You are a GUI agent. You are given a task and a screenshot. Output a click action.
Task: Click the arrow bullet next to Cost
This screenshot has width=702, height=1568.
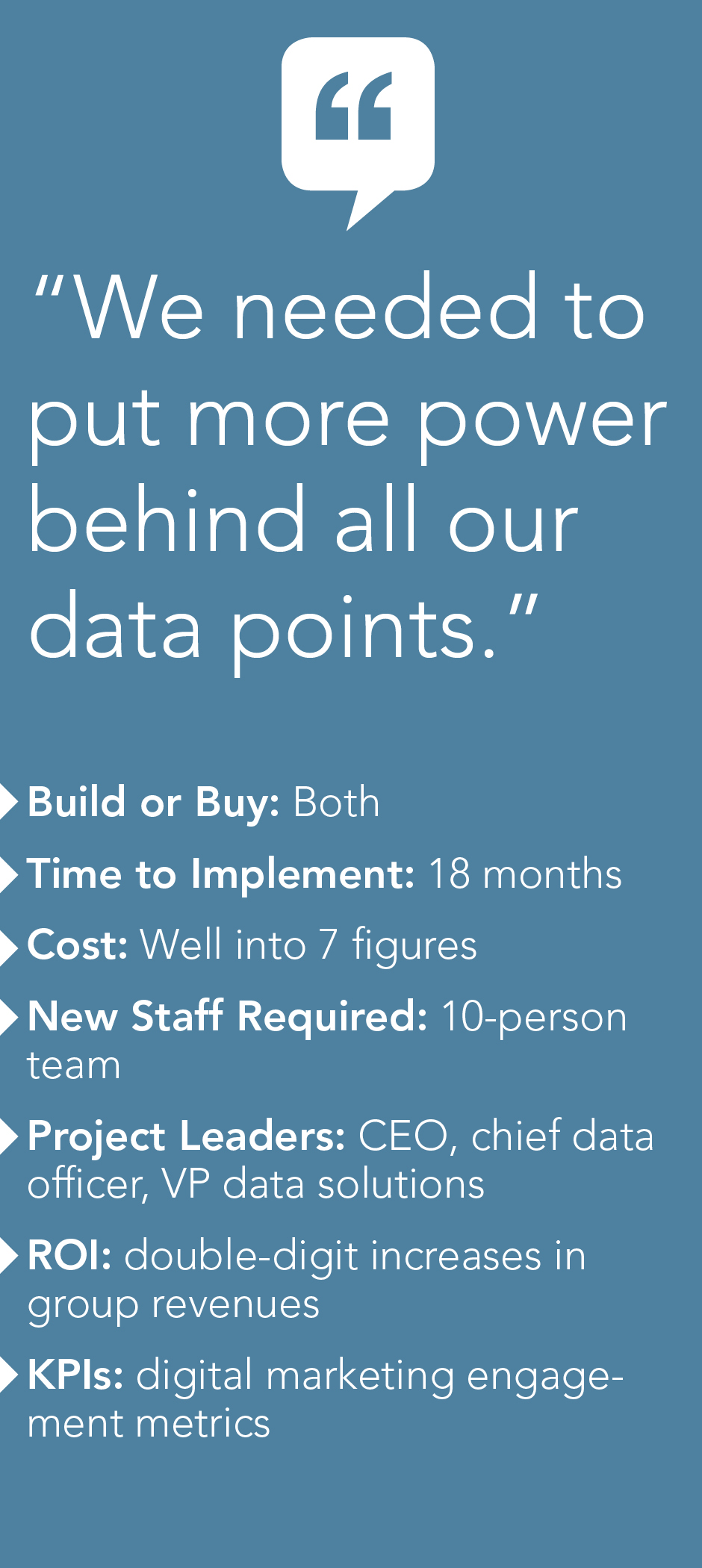[x=8, y=946]
